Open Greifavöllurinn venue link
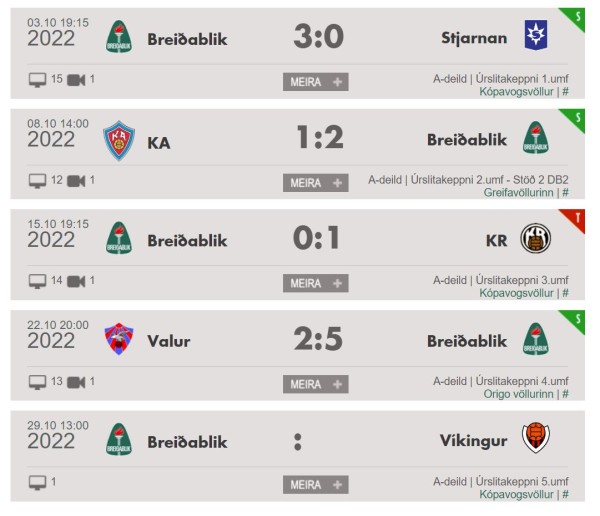This screenshot has width=600, height=516. pyautogui.click(x=518, y=193)
